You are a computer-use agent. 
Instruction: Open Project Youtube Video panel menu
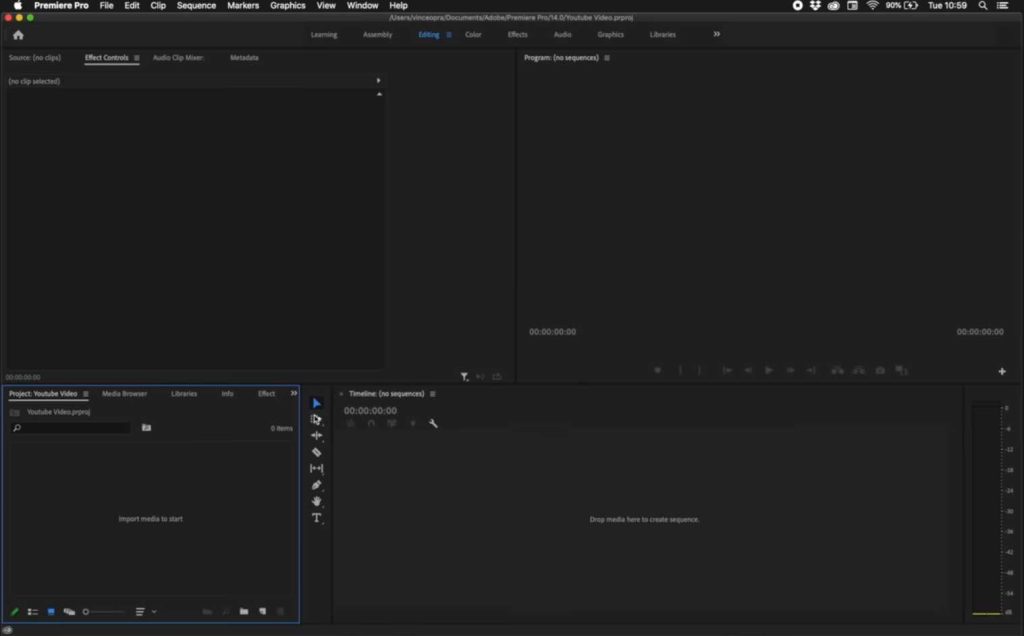pyautogui.click(x=86, y=394)
